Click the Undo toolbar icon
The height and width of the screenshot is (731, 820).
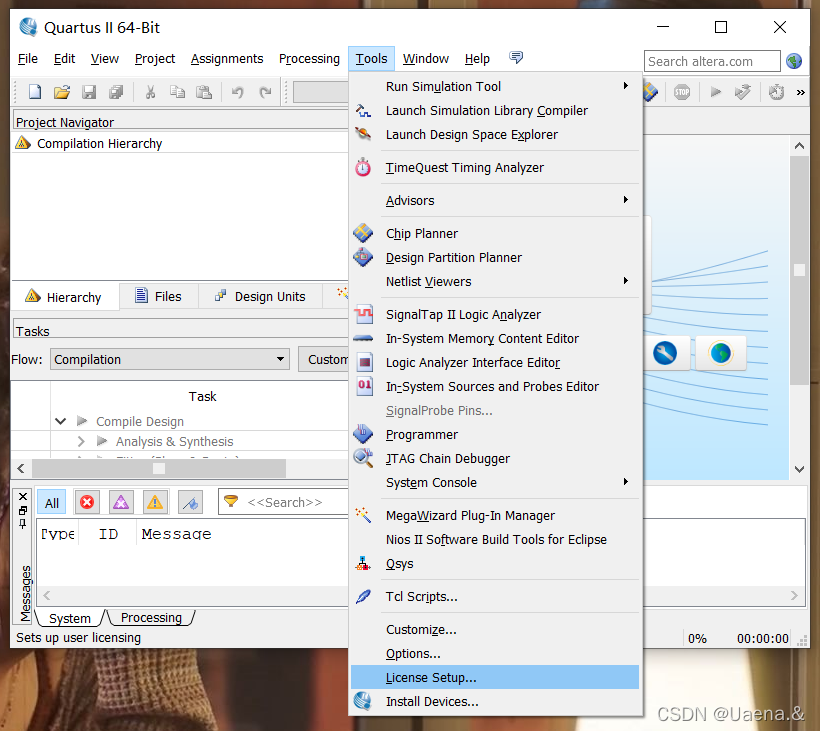pyautogui.click(x=238, y=93)
